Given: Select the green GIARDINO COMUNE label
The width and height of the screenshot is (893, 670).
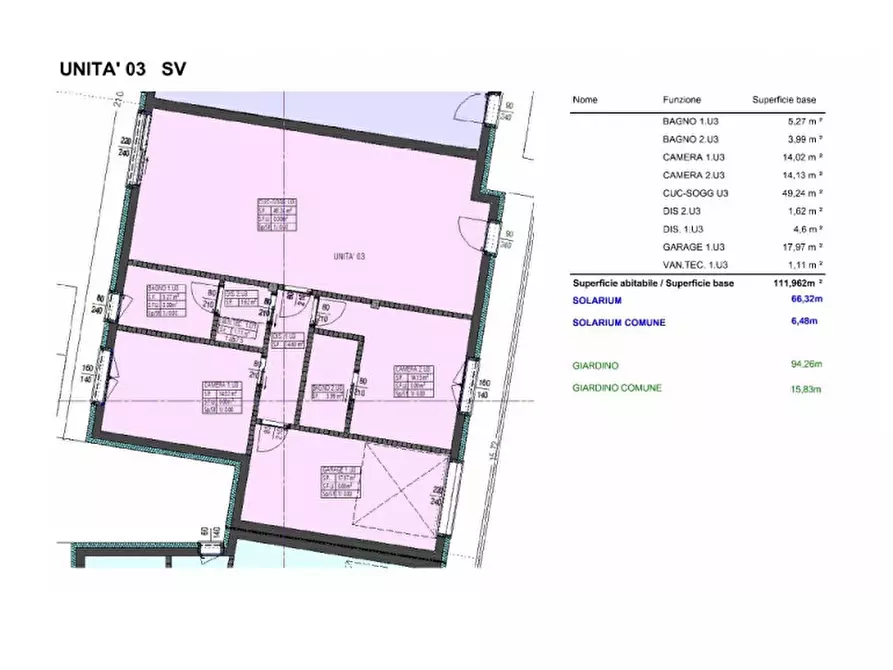Looking at the screenshot, I should 617,388.
